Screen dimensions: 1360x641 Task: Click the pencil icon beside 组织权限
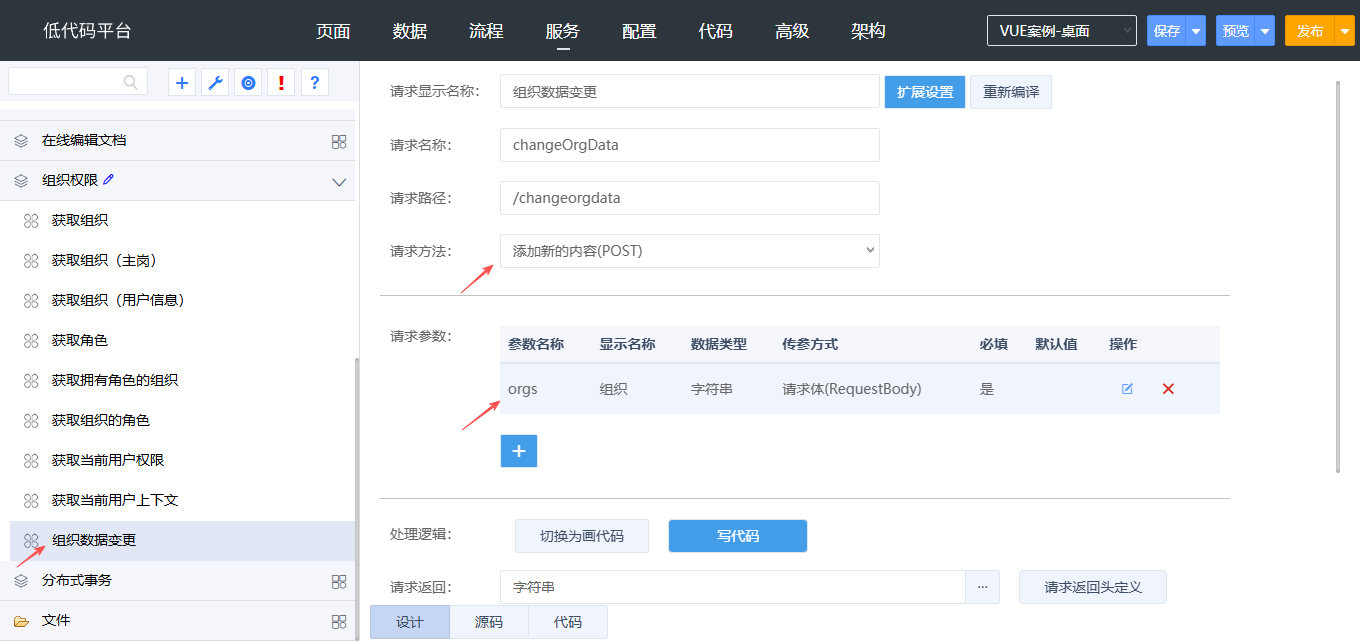click(109, 179)
